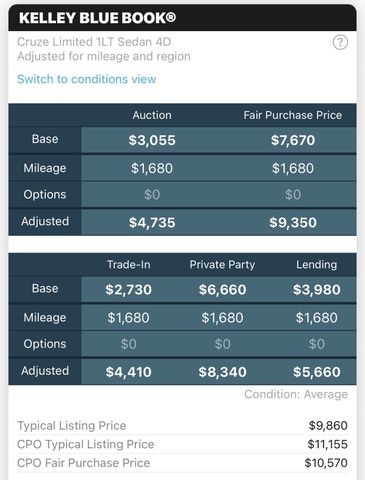Select the Cruze Limited 1LT Sedan 4D title
The image size is (365, 480).
[94, 42]
